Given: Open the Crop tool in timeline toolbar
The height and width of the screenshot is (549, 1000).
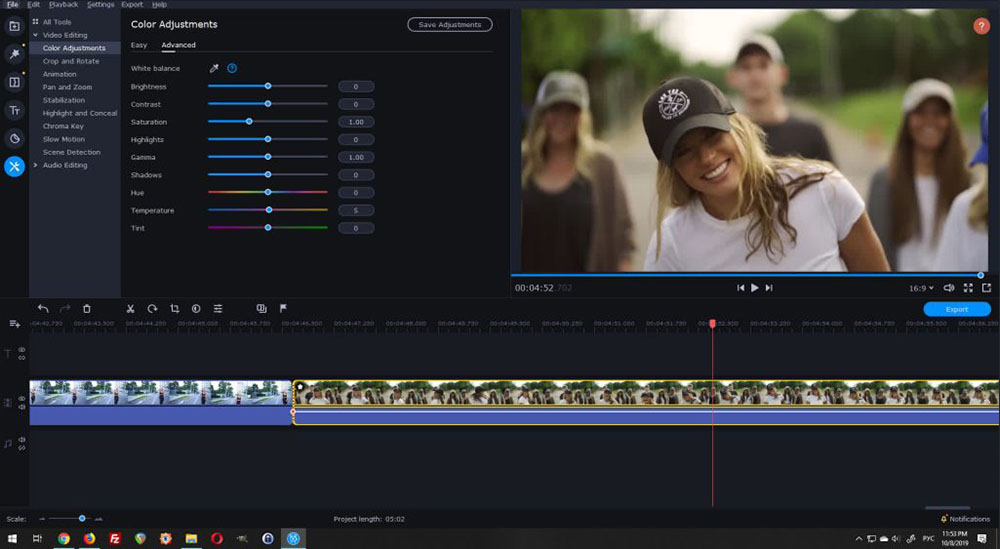Looking at the screenshot, I should pyautogui.click(x=174, y=309).
